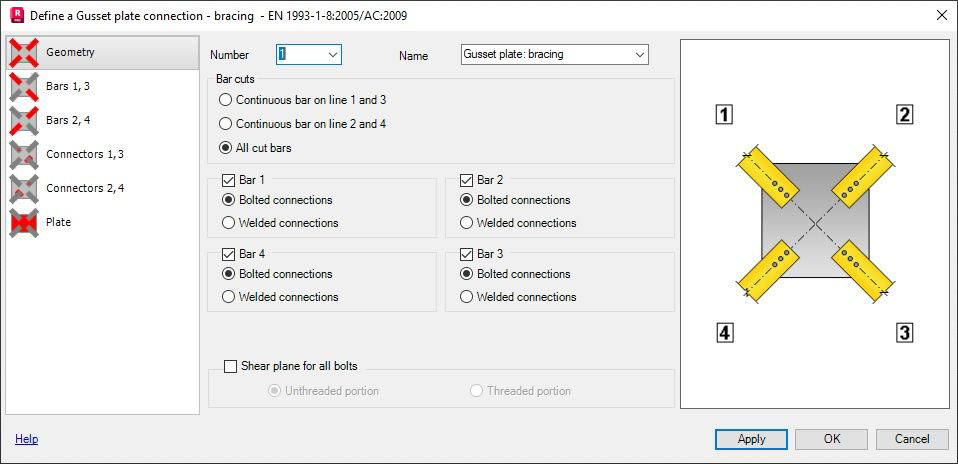
Task: Confirm with the OK button
Action: 832,439
